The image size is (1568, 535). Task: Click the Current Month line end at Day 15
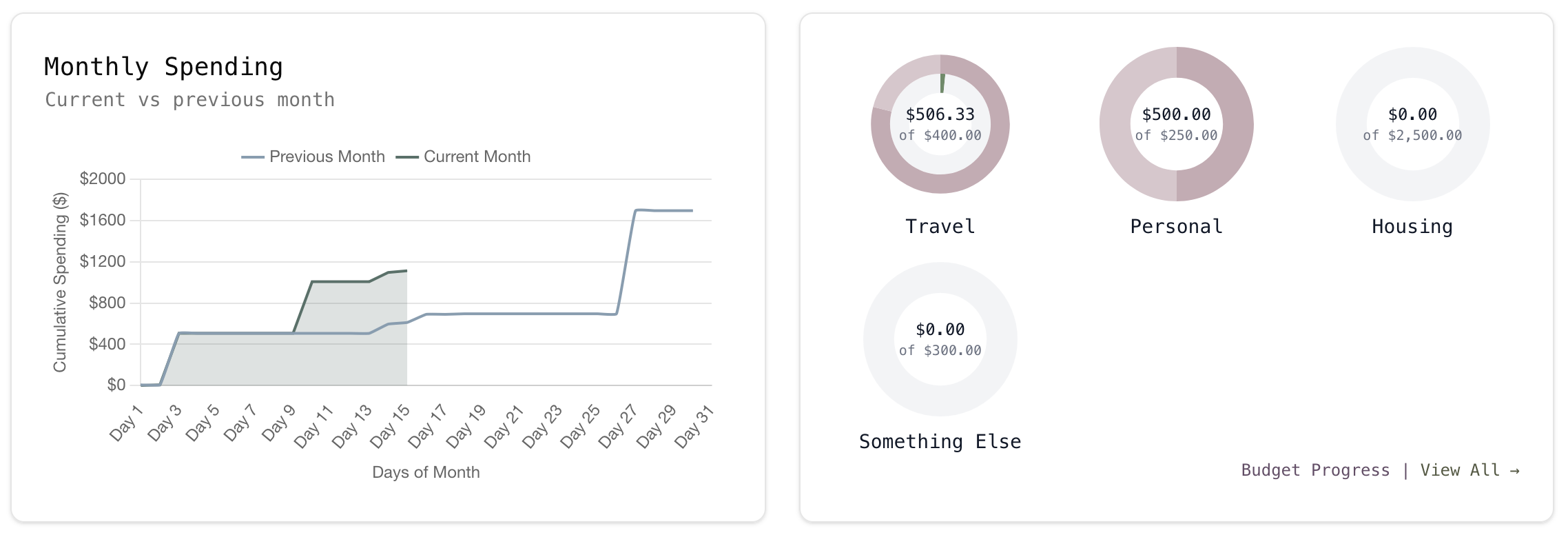click(406, 271)
